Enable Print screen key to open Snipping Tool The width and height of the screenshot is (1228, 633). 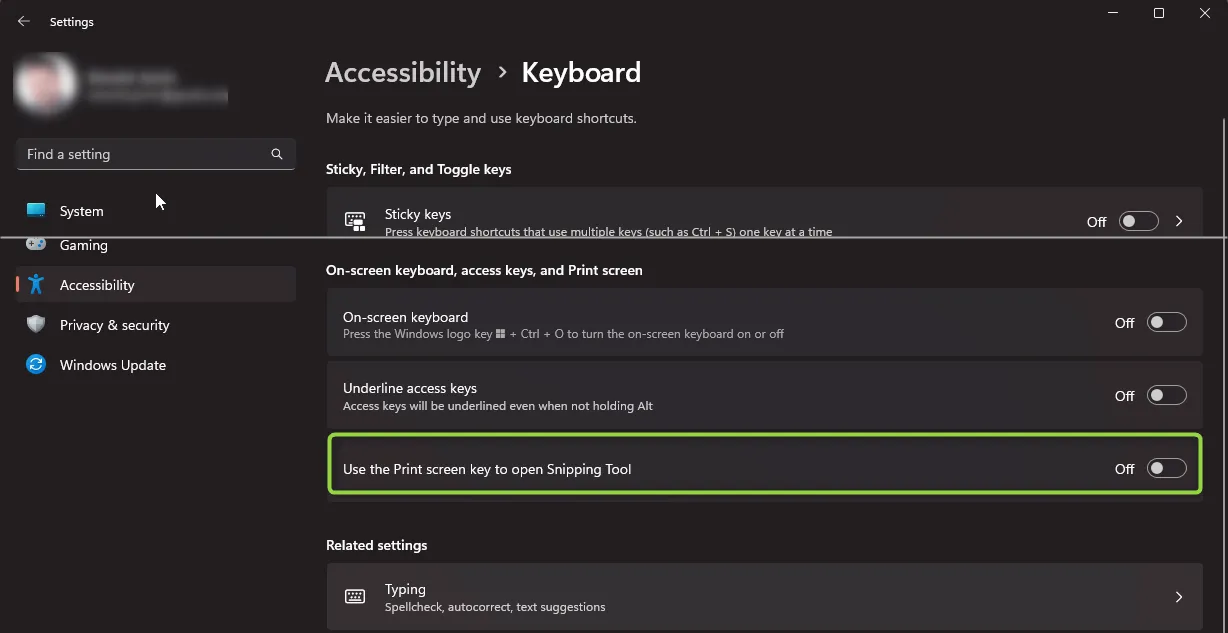pyautogui.click(x=1166, y=468)
